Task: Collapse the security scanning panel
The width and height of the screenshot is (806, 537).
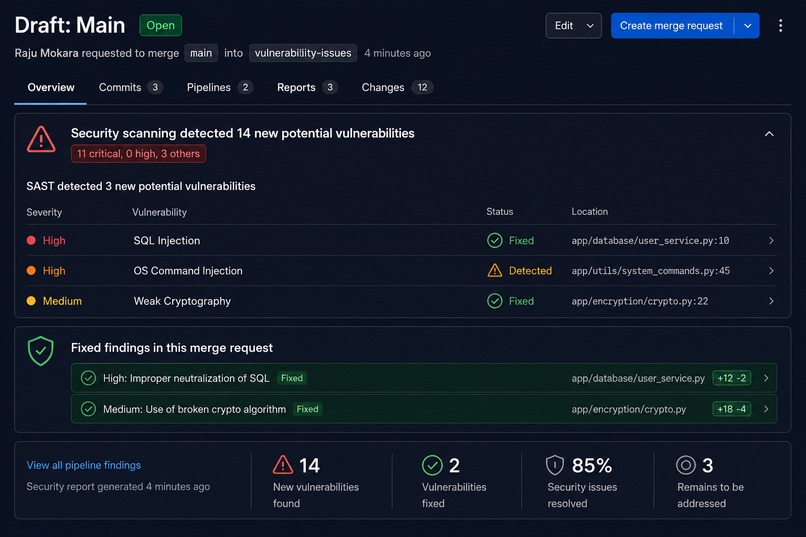Action: click(x=769, y=134)
